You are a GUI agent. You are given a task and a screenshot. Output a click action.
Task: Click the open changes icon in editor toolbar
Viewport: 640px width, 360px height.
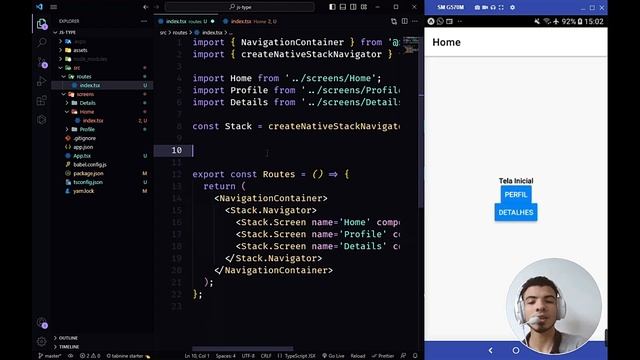pyautogui.click(x=394, y=21)
